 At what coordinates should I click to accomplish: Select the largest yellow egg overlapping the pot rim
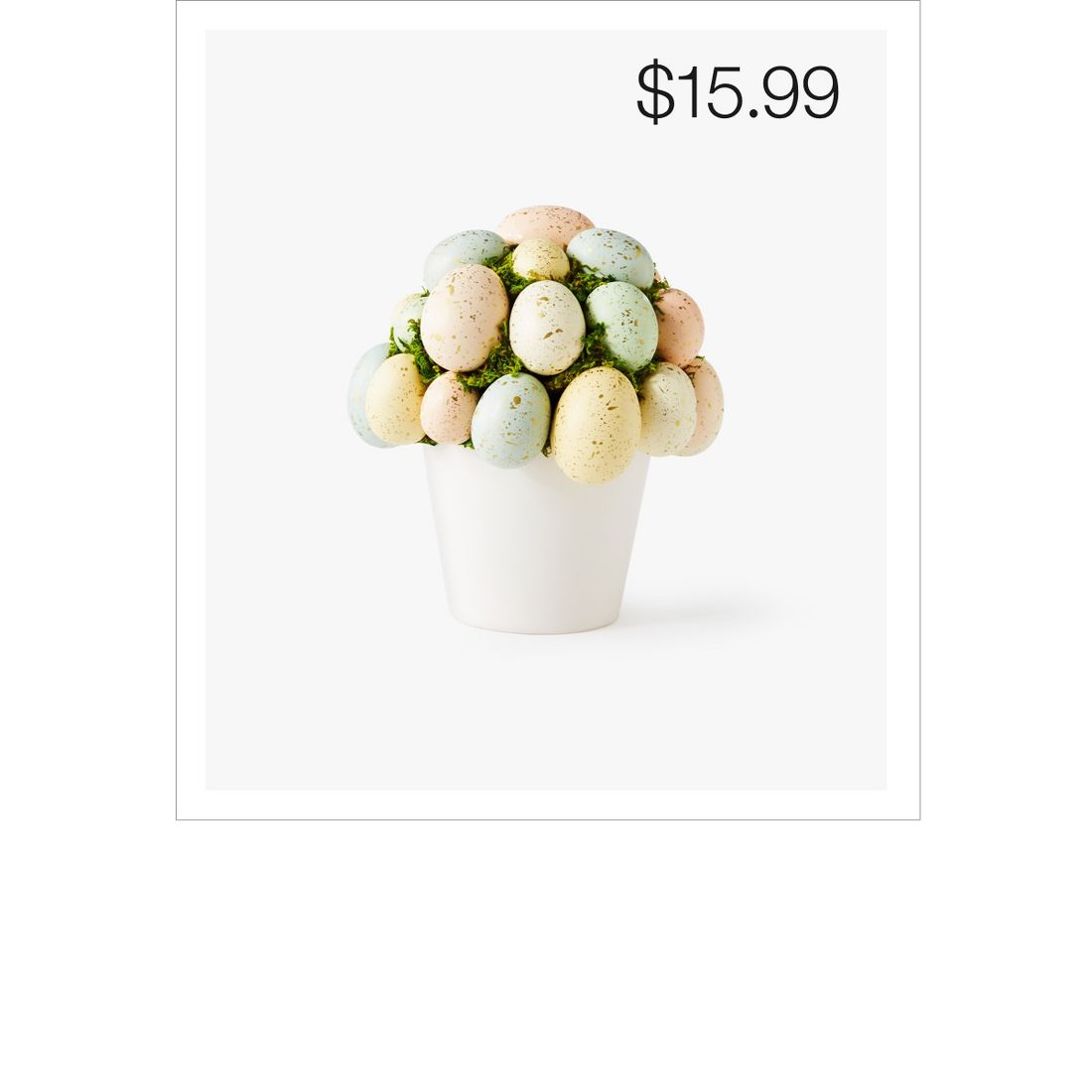(596, 425)
